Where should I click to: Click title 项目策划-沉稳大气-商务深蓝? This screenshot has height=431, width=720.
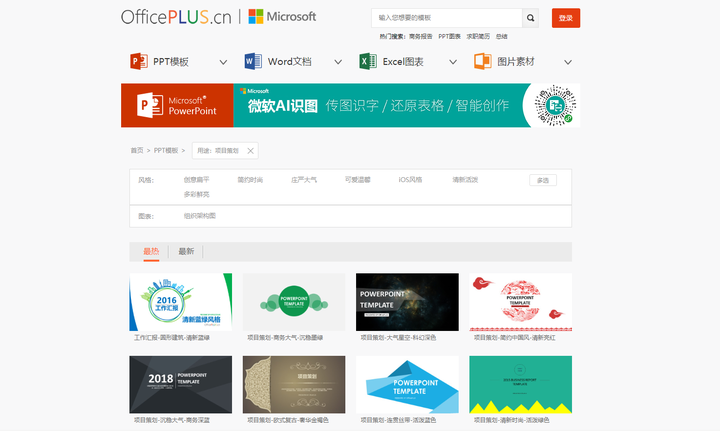[x=172, y=420]
